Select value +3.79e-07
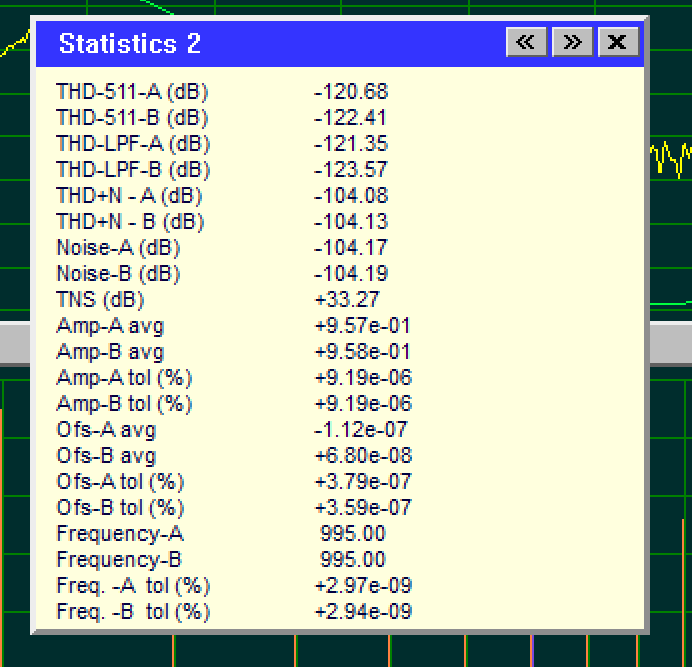Image resolution: width=692 pixels, height=667 pixels. point(362,482)
